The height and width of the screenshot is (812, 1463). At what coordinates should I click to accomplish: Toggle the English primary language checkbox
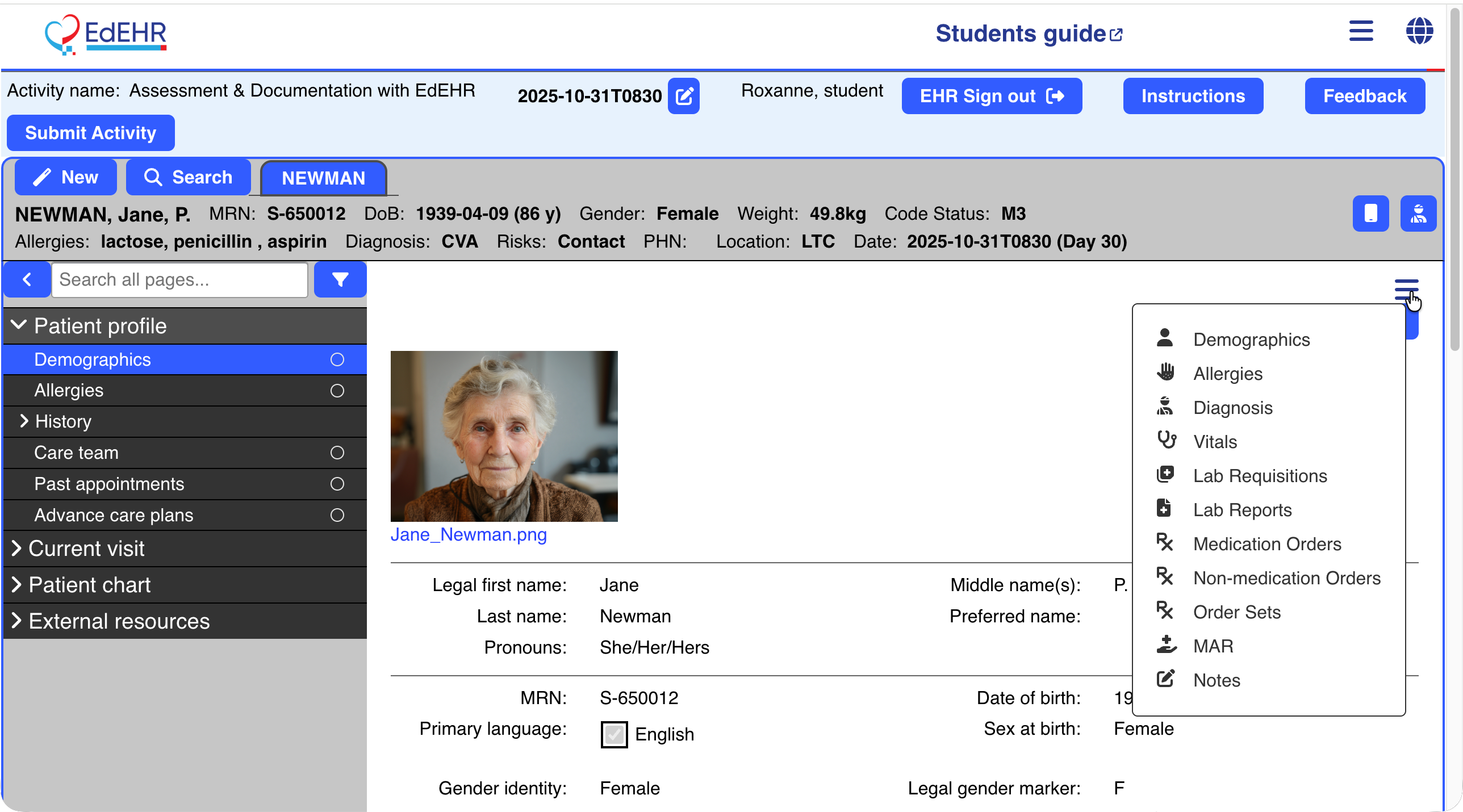[614, 734]
